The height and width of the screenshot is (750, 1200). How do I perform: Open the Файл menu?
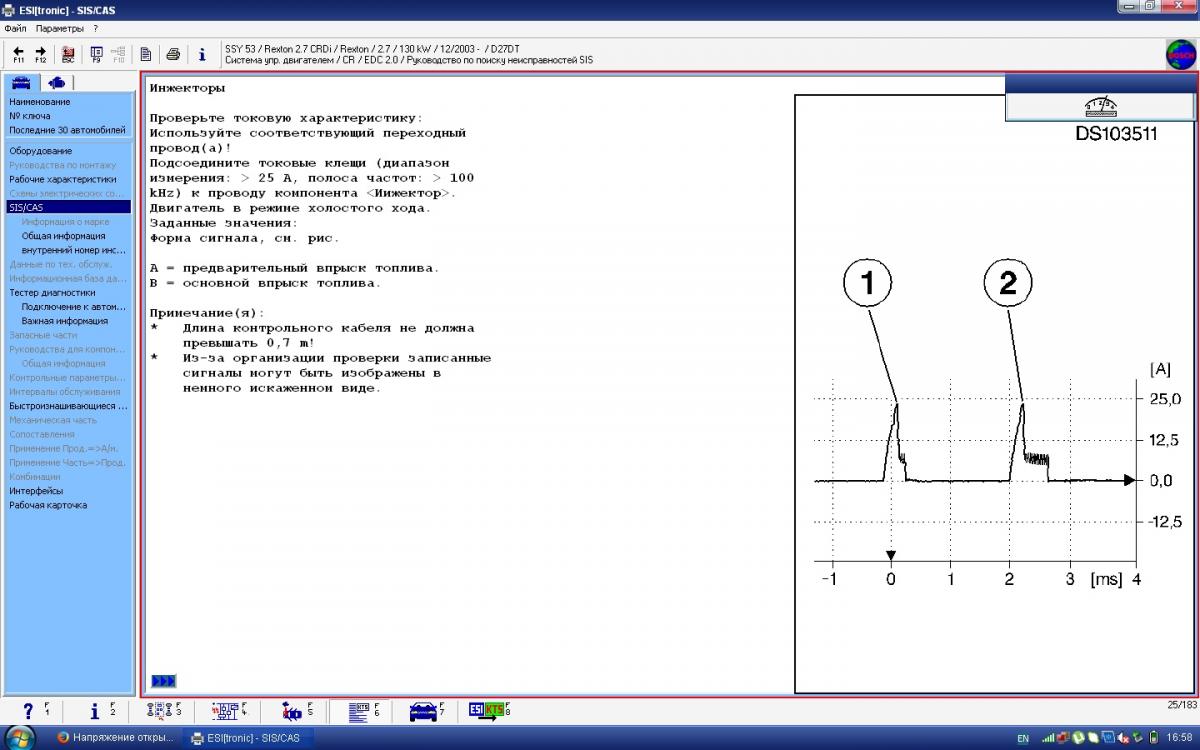pos(15,28)
